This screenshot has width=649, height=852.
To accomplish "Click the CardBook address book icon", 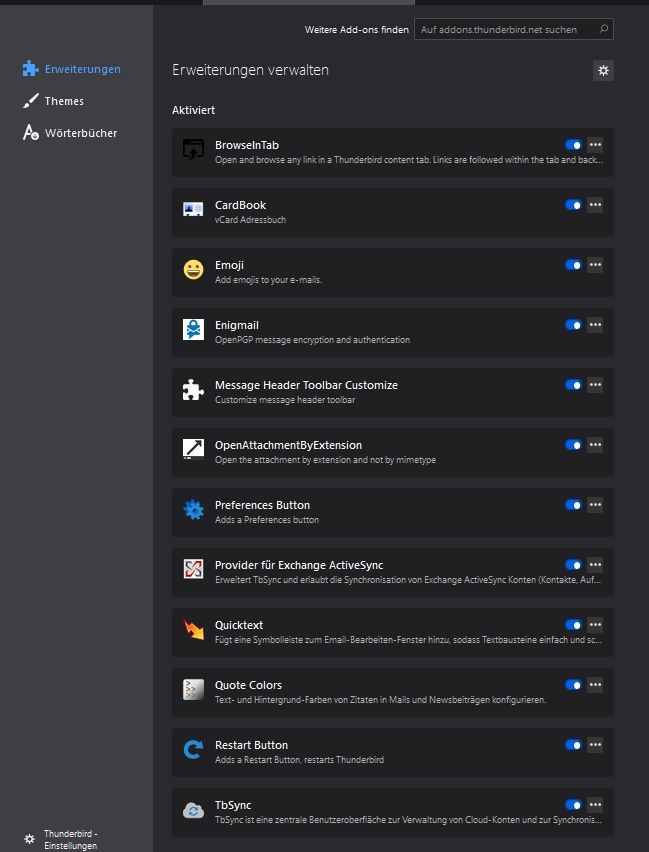I will pyautogui.click(x=193, y=210).
